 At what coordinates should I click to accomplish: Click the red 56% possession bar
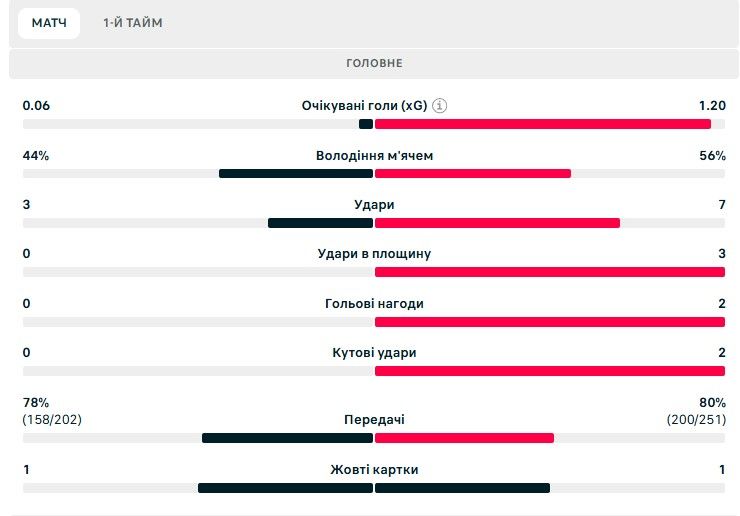coord(472,174)
